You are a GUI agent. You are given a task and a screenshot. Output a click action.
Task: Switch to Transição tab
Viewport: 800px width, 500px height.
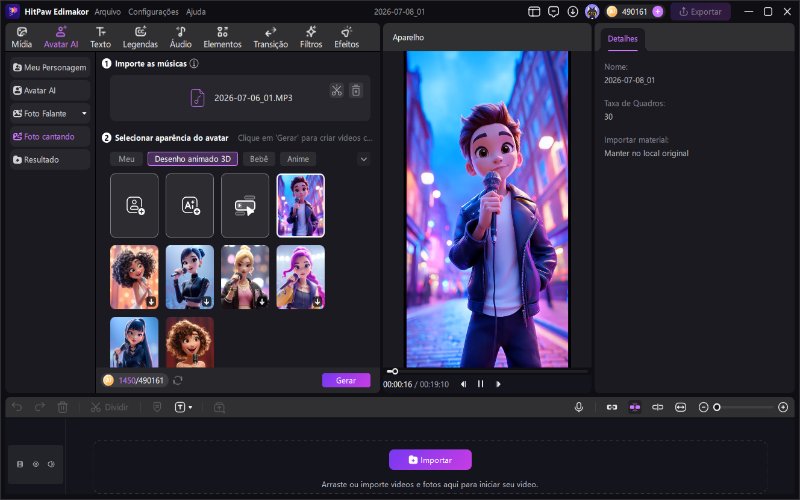(x=270, y=38)
